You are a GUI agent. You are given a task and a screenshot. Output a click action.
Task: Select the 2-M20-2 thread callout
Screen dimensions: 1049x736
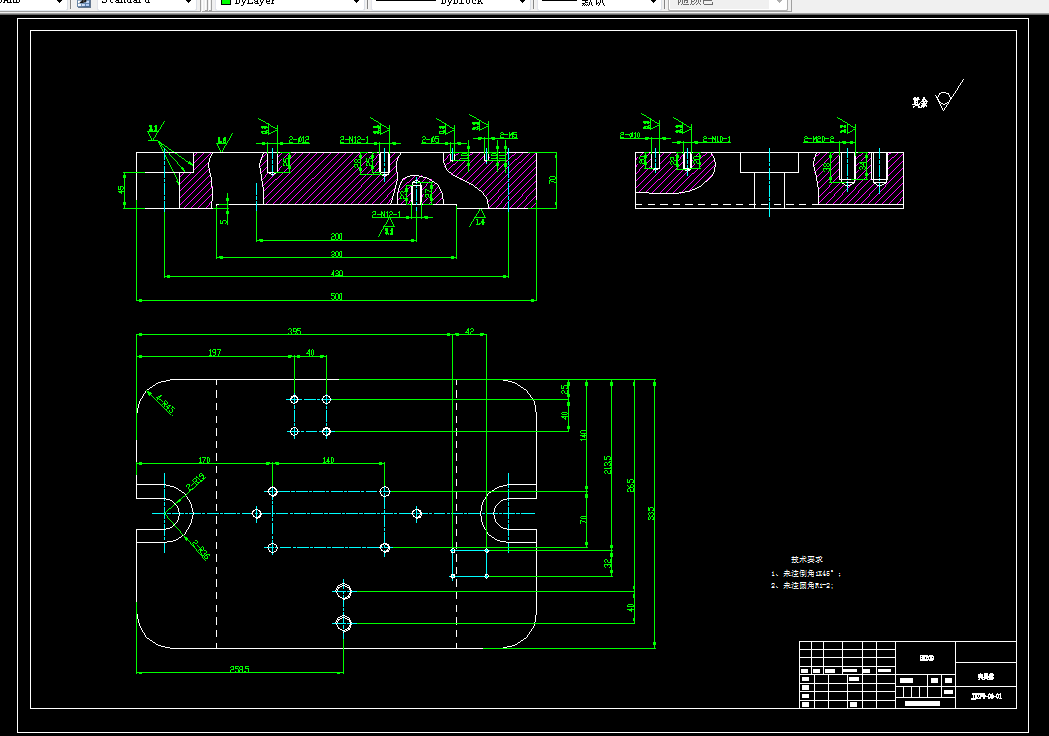coord(819,139)
